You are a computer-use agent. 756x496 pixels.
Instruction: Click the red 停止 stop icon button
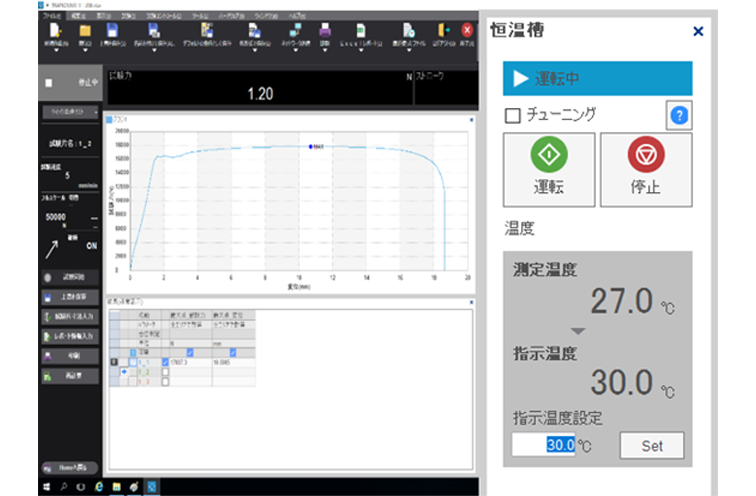click(x=646, y=170)
